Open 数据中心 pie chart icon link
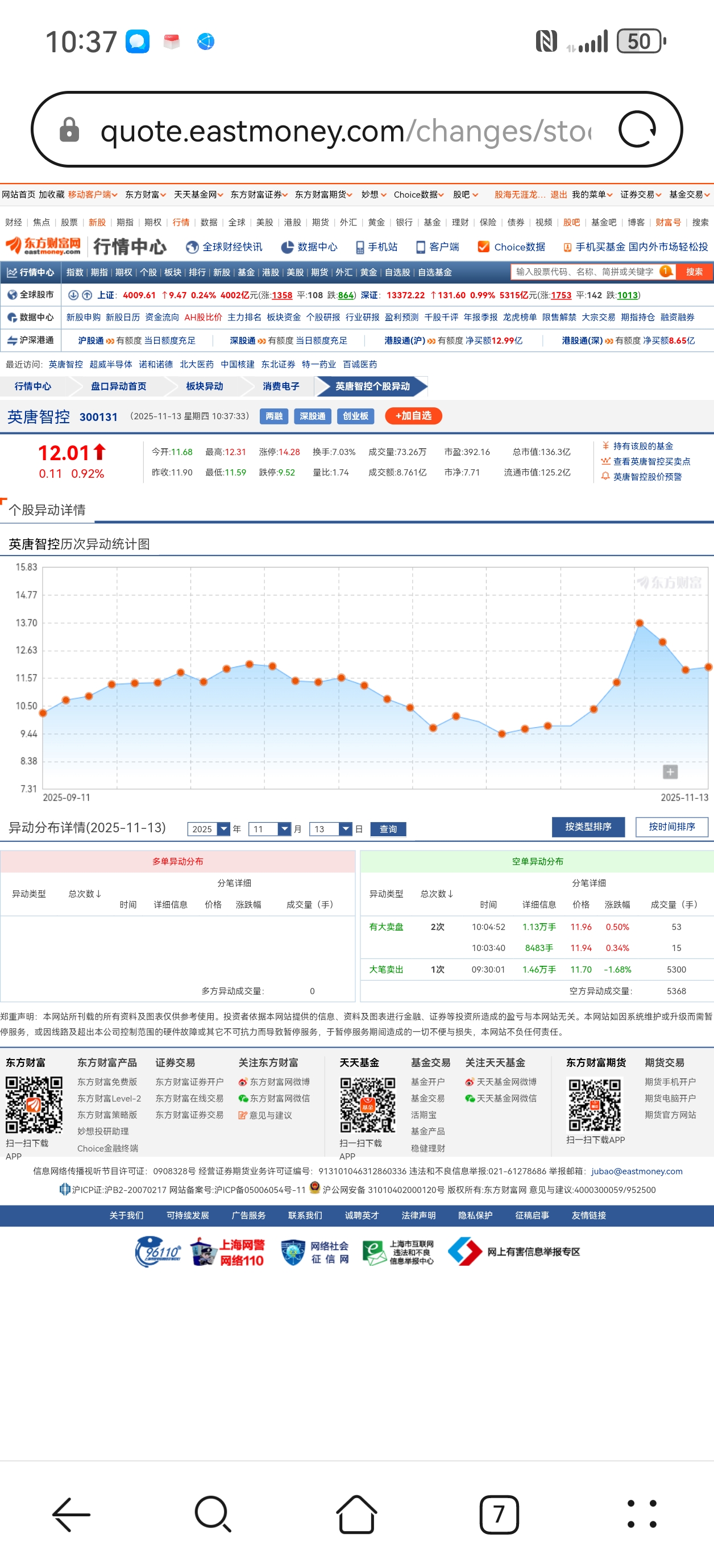Image resolution: width=714 pixels, height=1568 pixels. [x=309, y=247]
